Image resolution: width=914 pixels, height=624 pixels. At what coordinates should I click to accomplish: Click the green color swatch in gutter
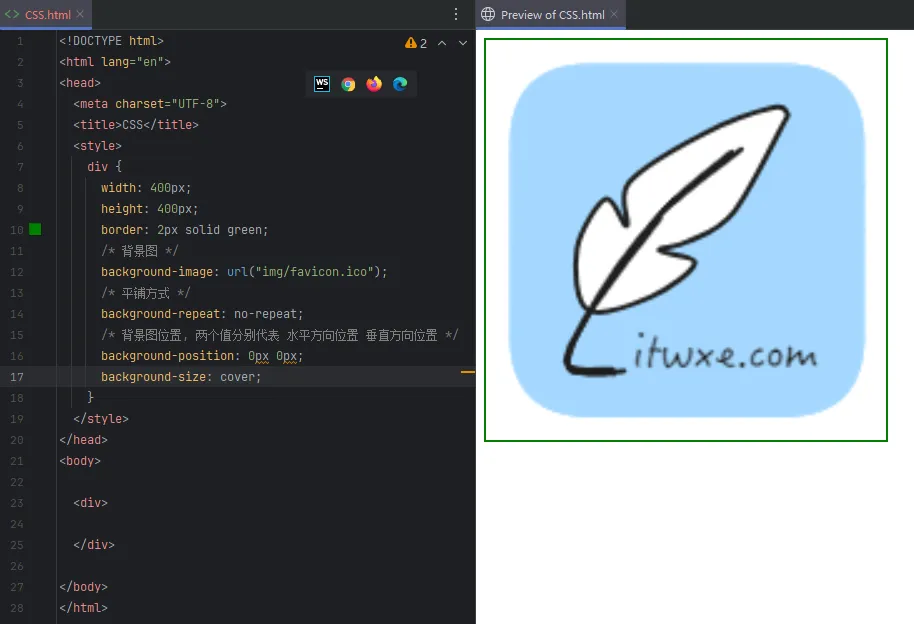35,230
